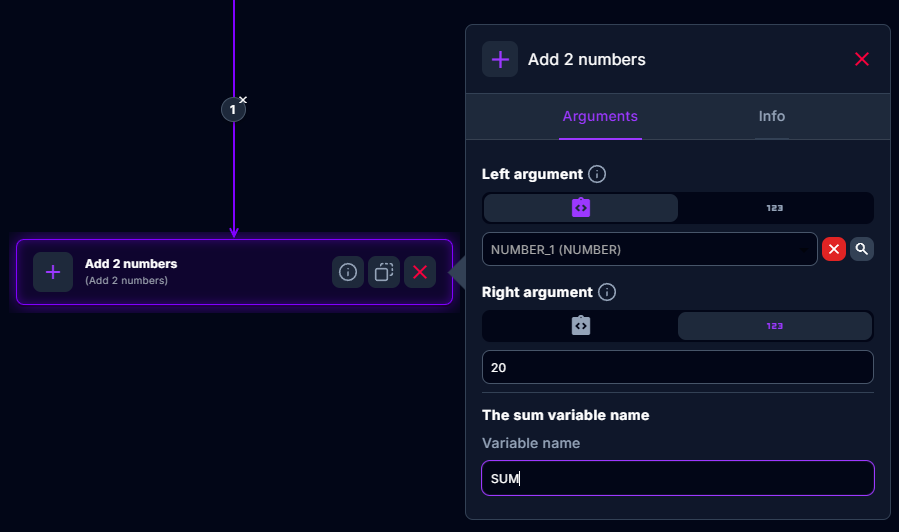
Task: Duplicate the Add 2 numbers node
Action: coord(384,272)
